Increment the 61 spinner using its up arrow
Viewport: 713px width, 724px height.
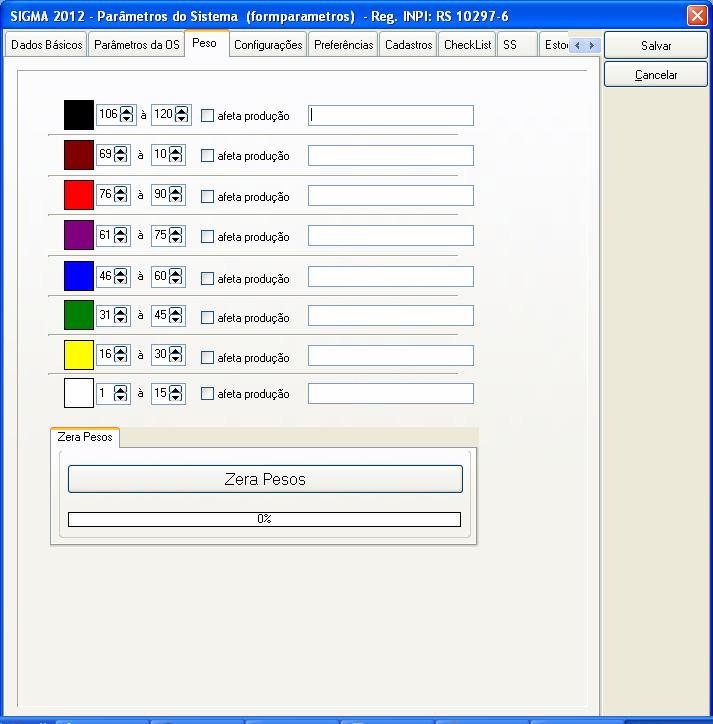(x=121, y=231)
